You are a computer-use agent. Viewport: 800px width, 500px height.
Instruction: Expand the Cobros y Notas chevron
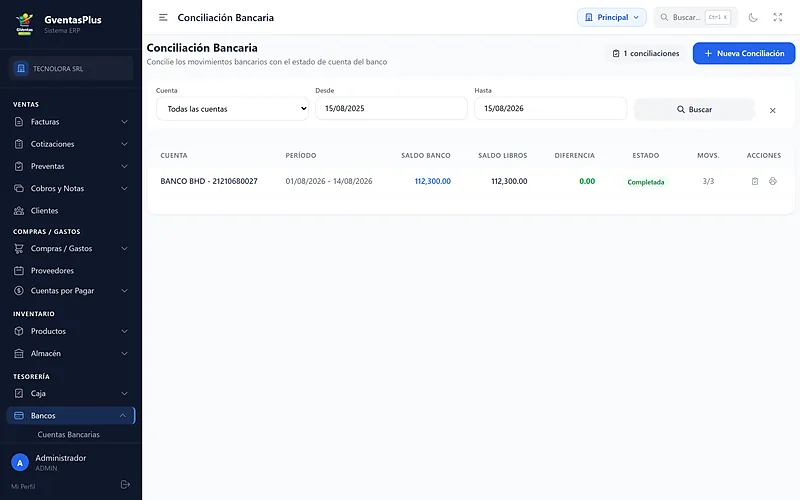coord(124,188)
